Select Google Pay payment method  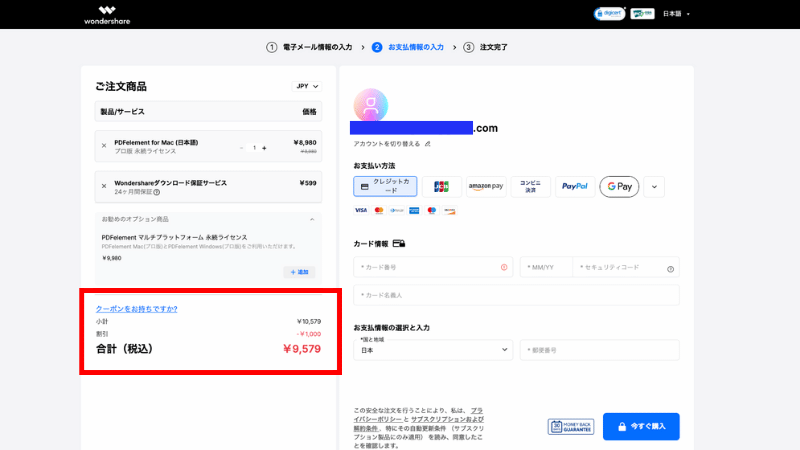click(619, 186)
